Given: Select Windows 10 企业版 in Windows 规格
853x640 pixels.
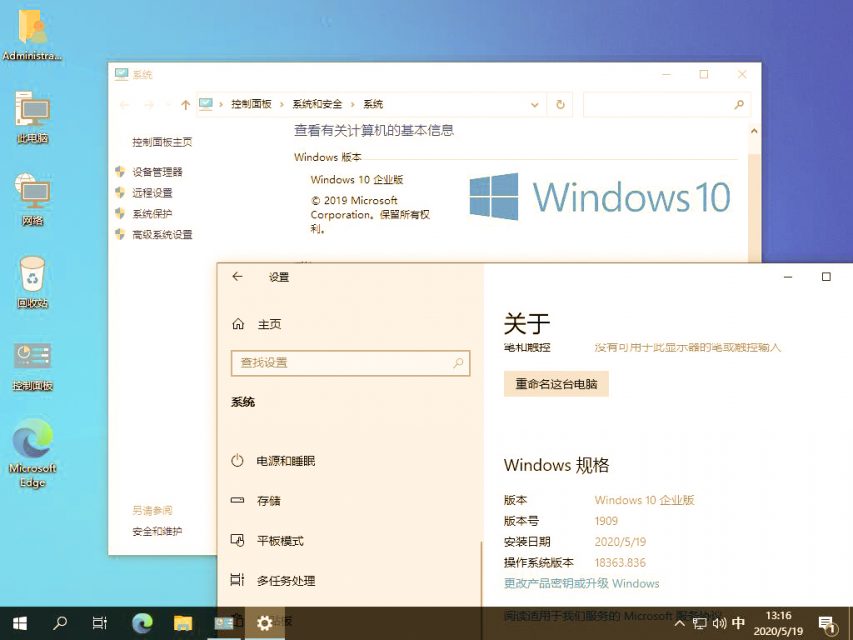Looking at the screenshot, I should tap(645, 500).
